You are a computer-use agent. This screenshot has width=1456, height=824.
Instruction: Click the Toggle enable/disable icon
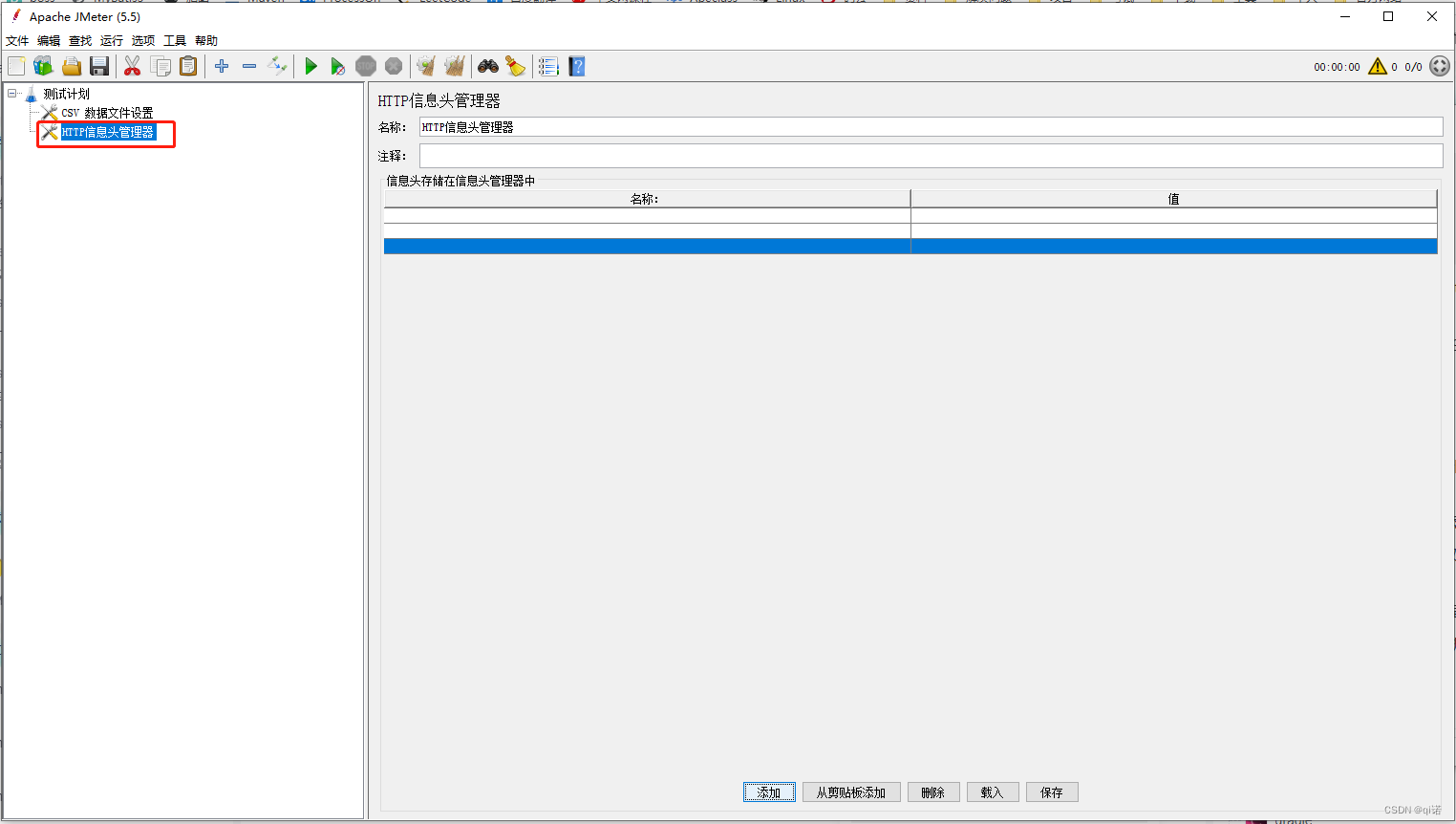(x=277, y=66)
